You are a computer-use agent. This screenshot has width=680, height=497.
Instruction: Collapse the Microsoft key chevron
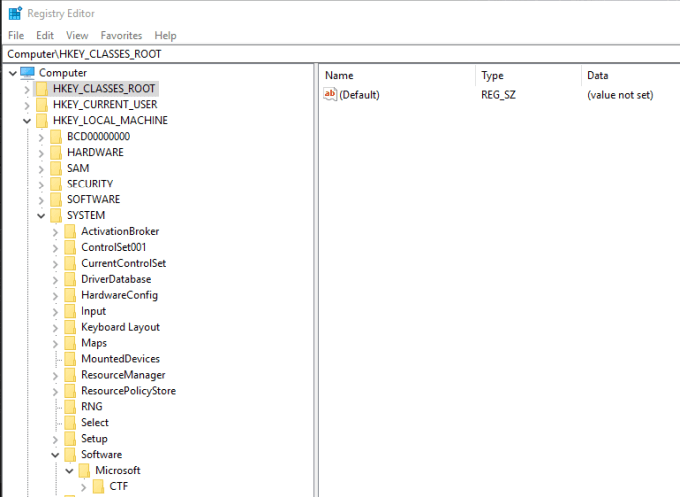pos(69,471)
